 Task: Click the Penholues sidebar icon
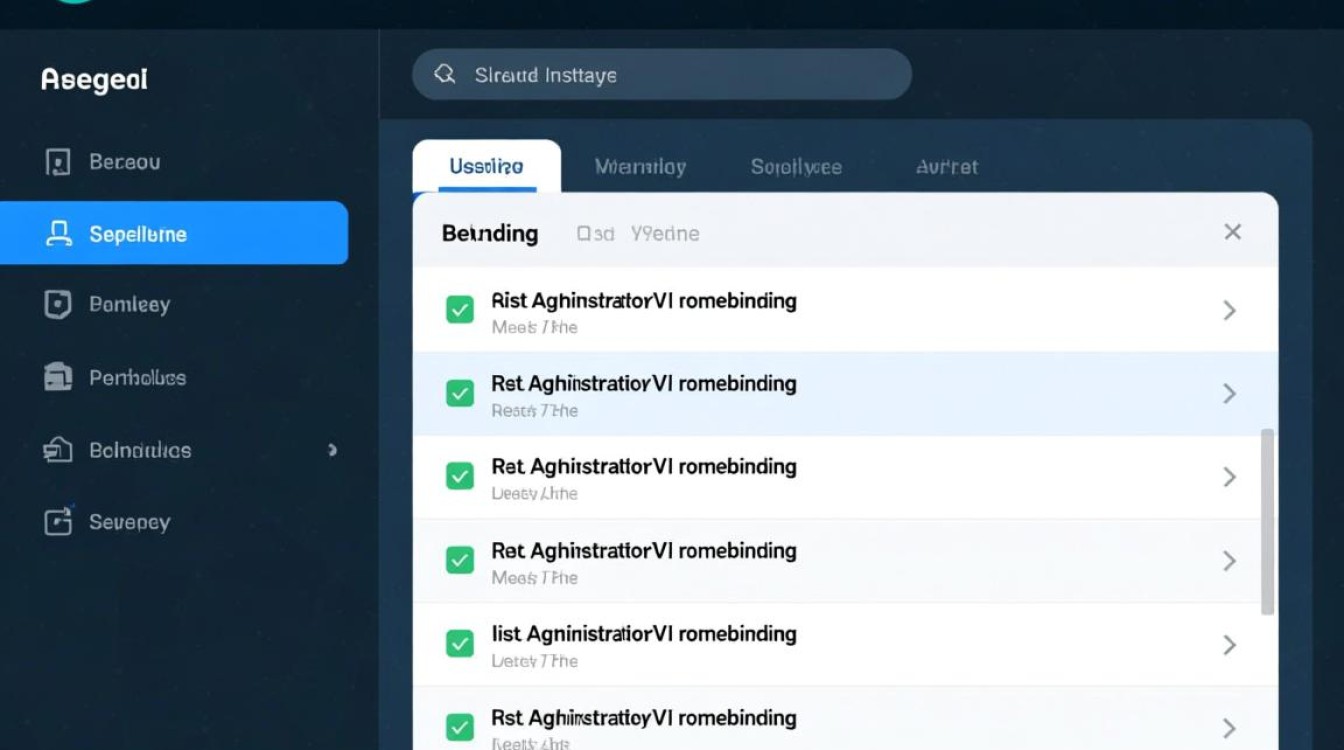coord(58,377)
